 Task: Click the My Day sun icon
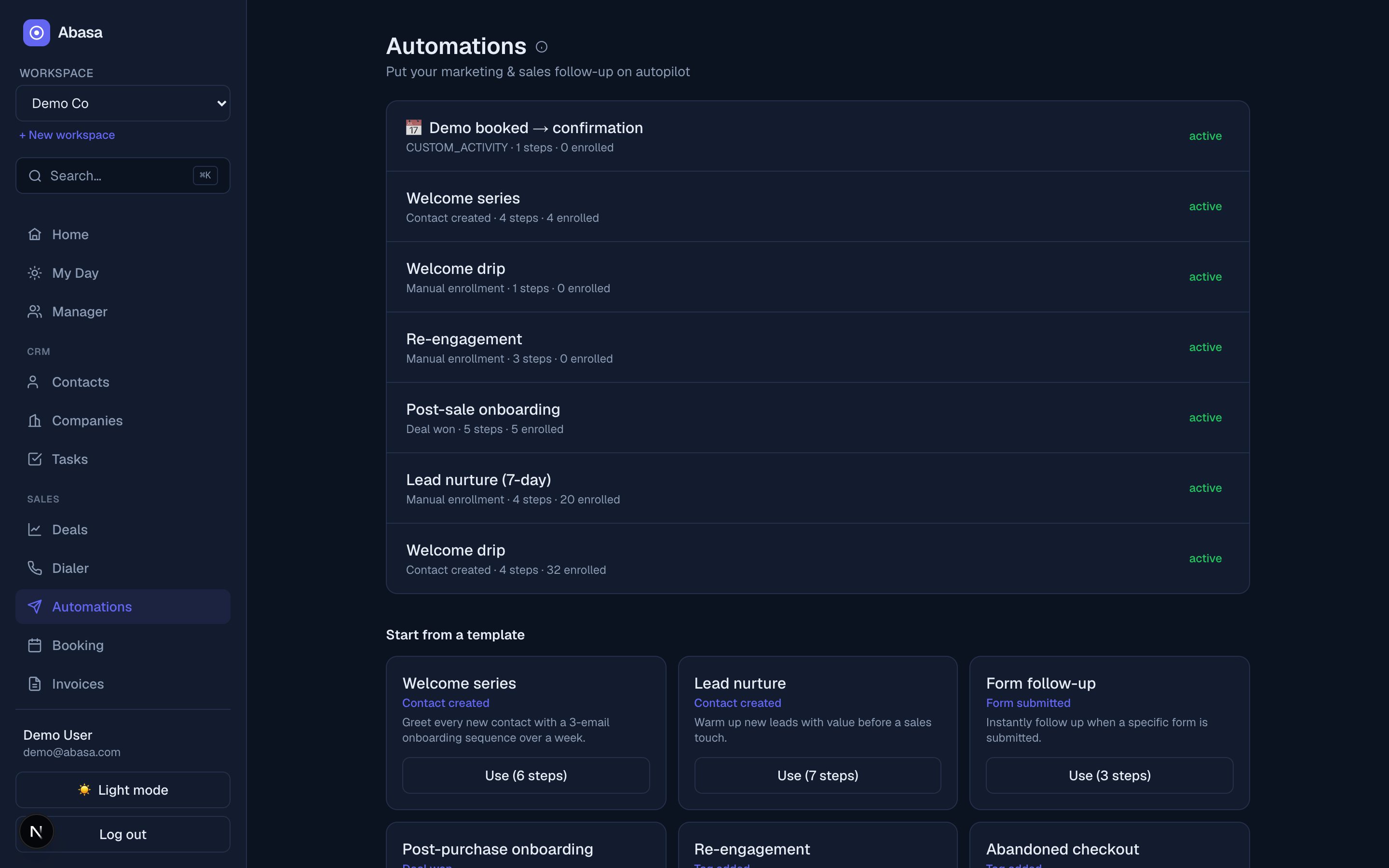pos(34,272)
